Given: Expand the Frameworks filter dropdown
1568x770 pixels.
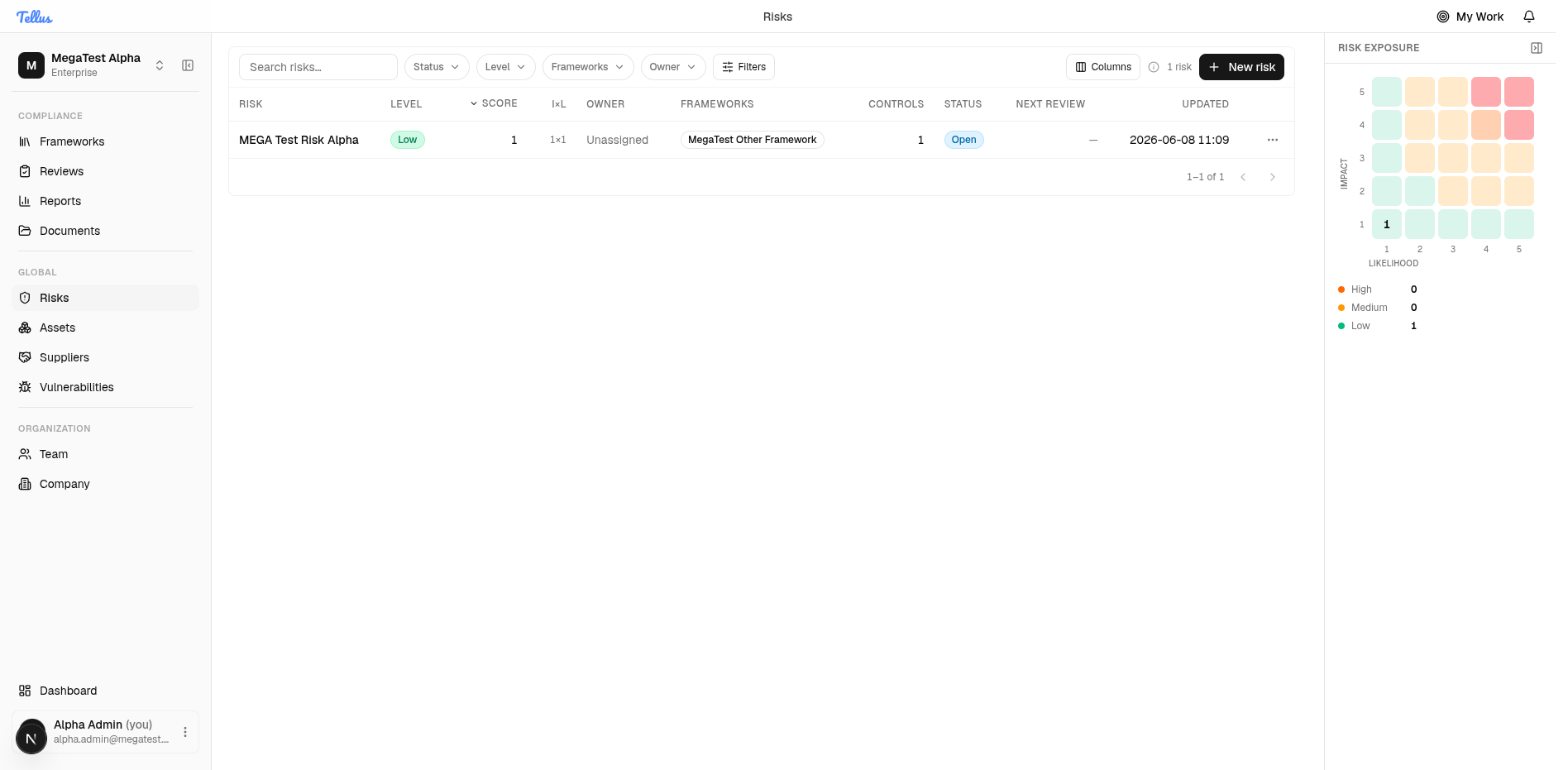Looking at the screenshot, I should pyautogui.click(x=588, y=67).
